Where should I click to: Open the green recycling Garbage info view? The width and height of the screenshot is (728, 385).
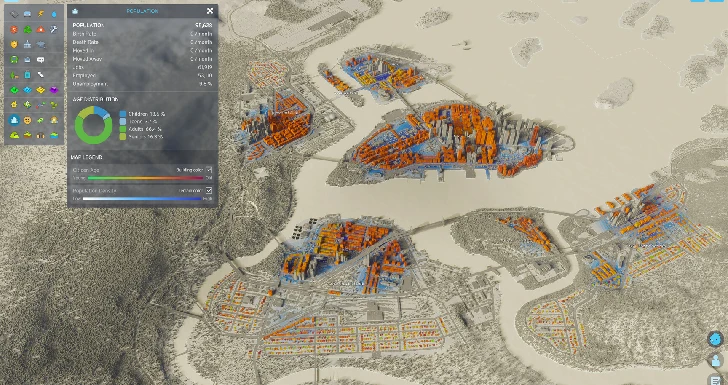(27, 29)
